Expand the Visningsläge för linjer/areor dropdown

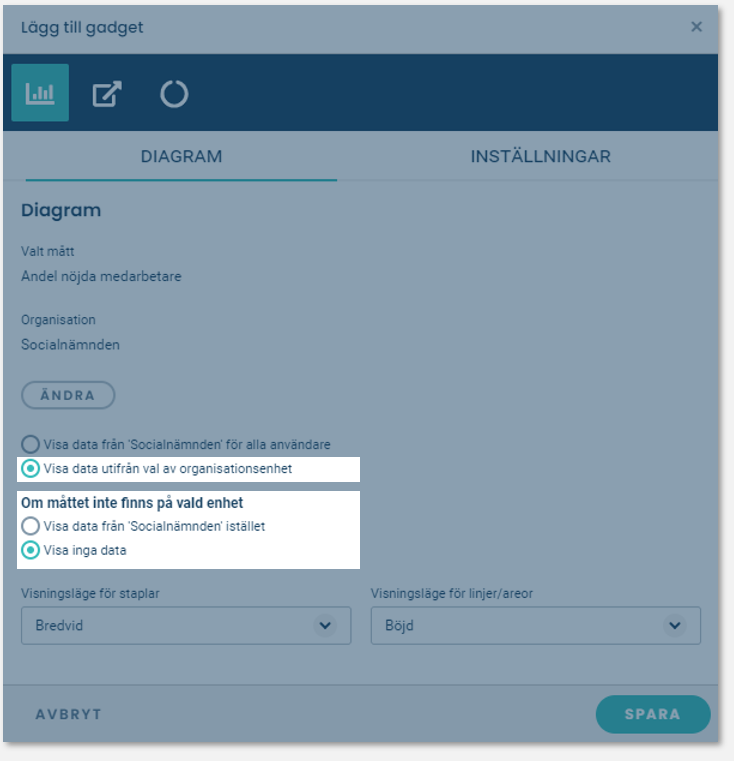[535, 625]
